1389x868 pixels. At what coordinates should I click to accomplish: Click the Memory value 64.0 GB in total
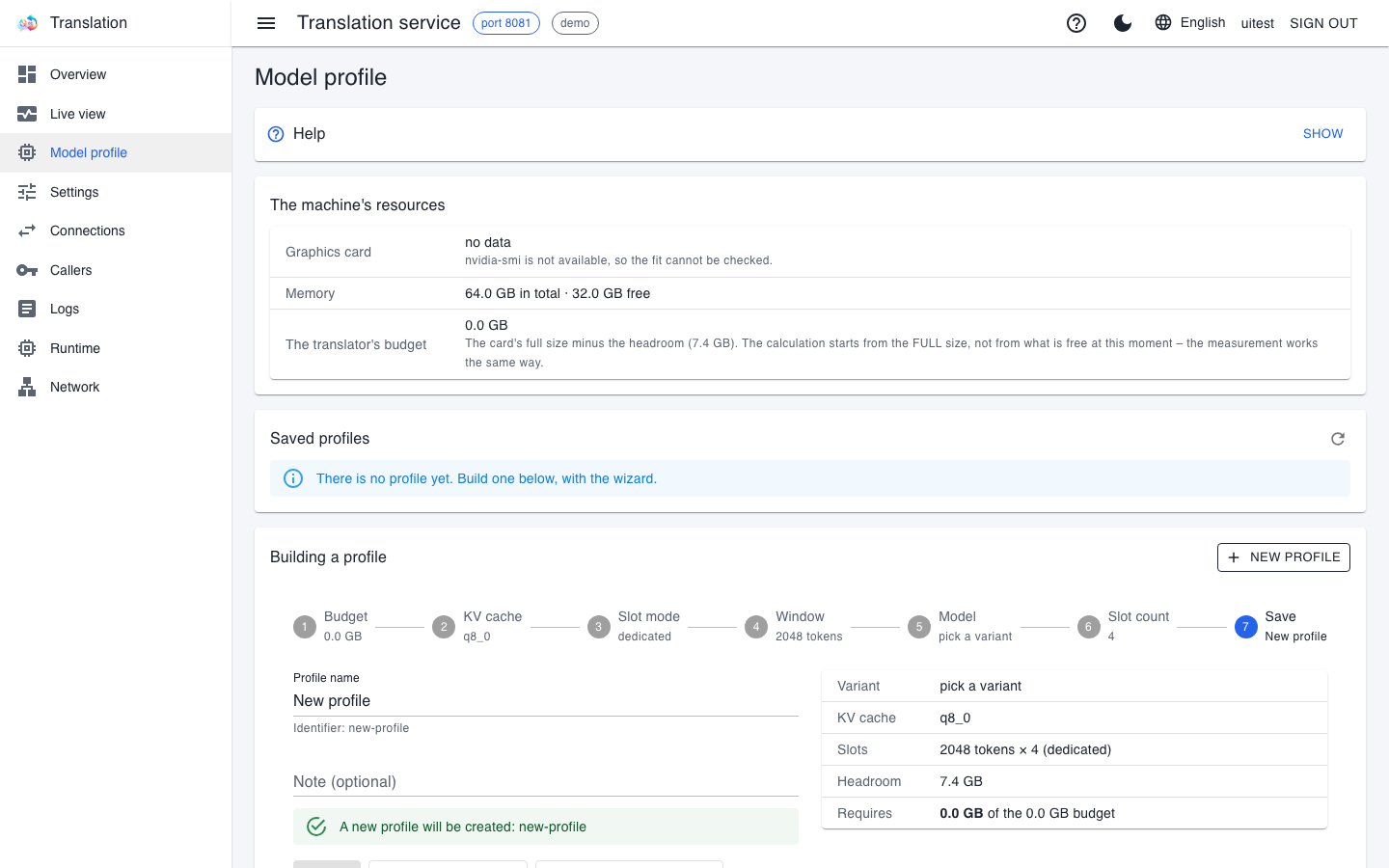pyautogui.click(x=558, y=293)
